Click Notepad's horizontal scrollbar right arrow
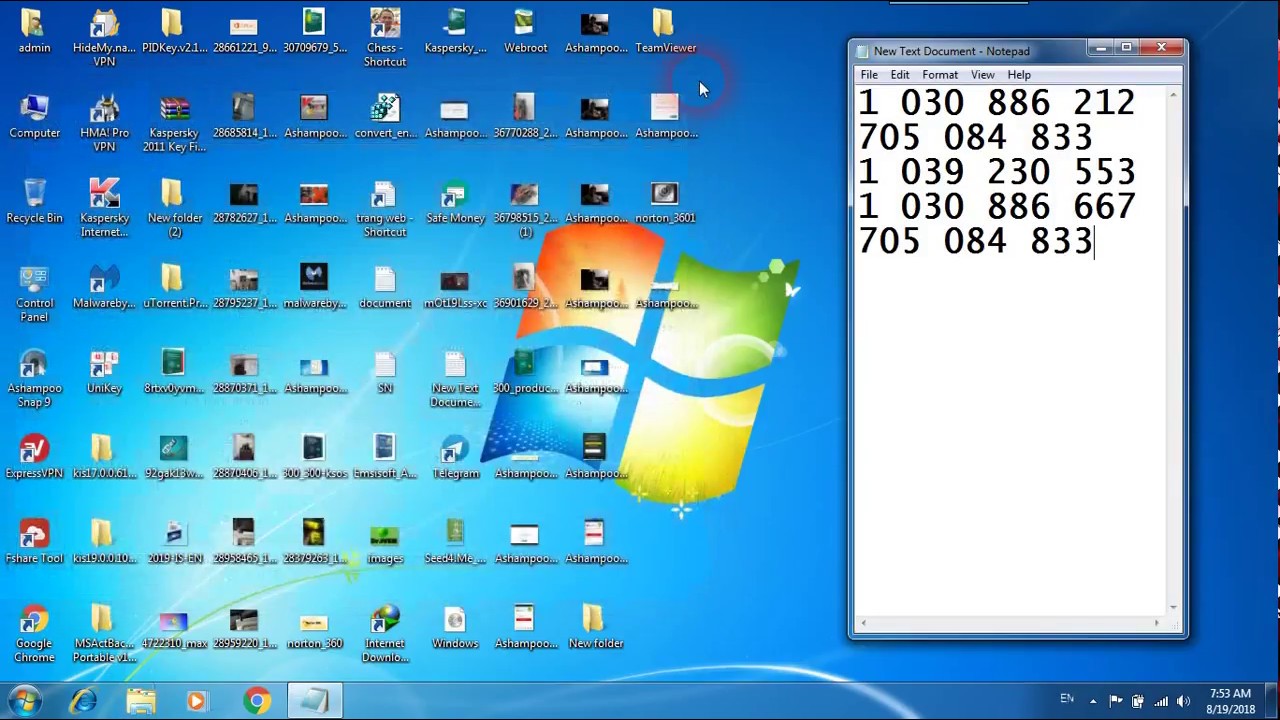 [x=1157, y=623]
